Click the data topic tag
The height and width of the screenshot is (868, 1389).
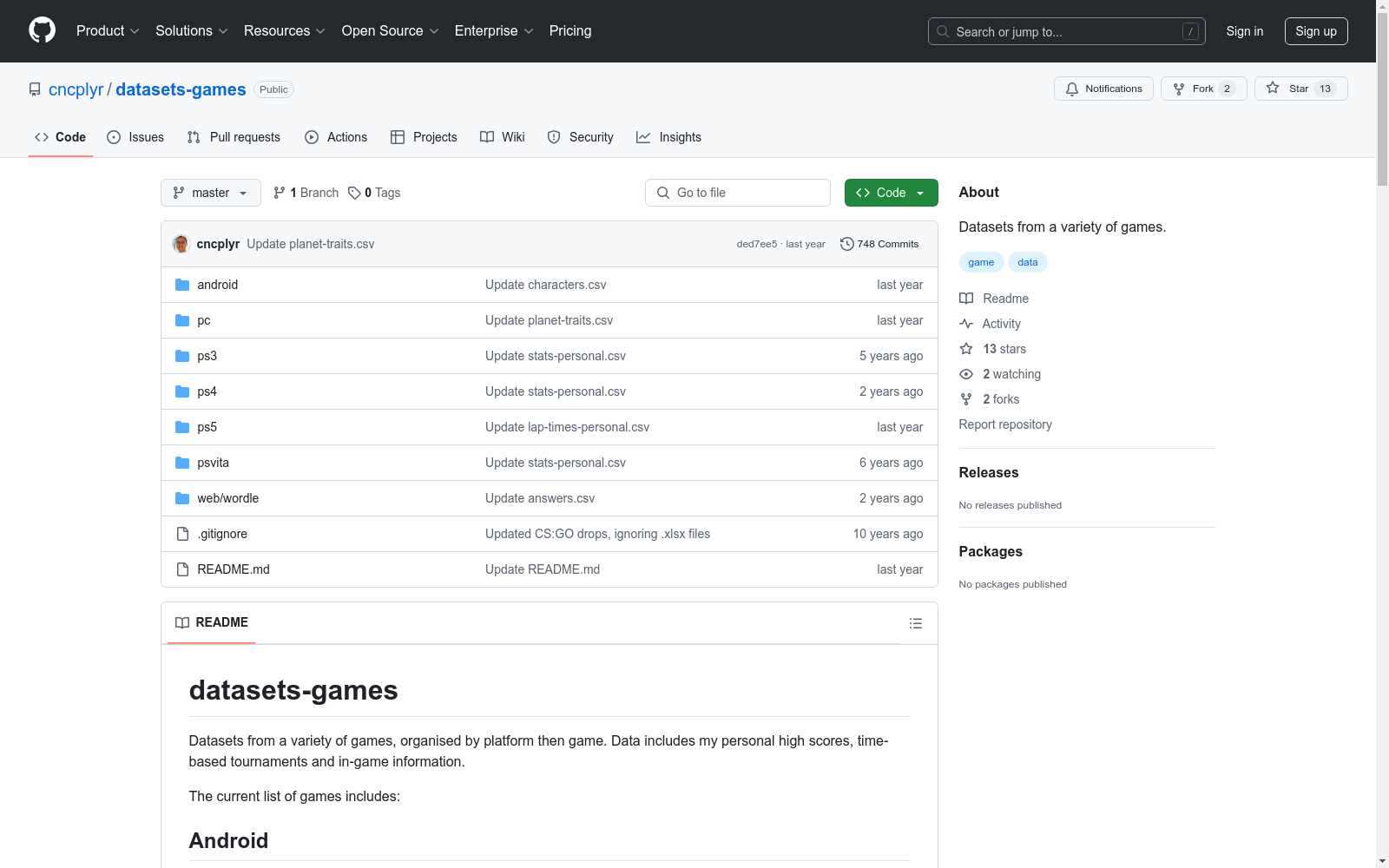[1028, 262]
